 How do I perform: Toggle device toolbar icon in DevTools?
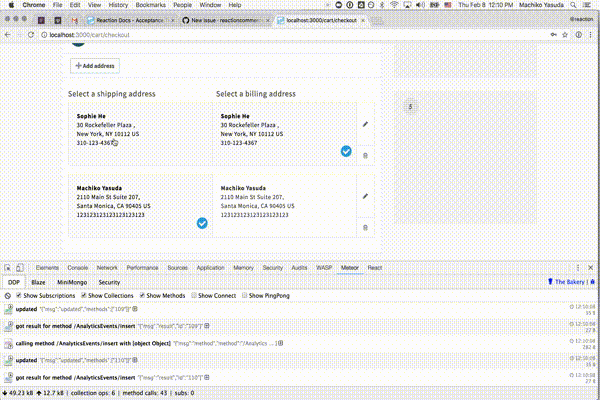20,268
